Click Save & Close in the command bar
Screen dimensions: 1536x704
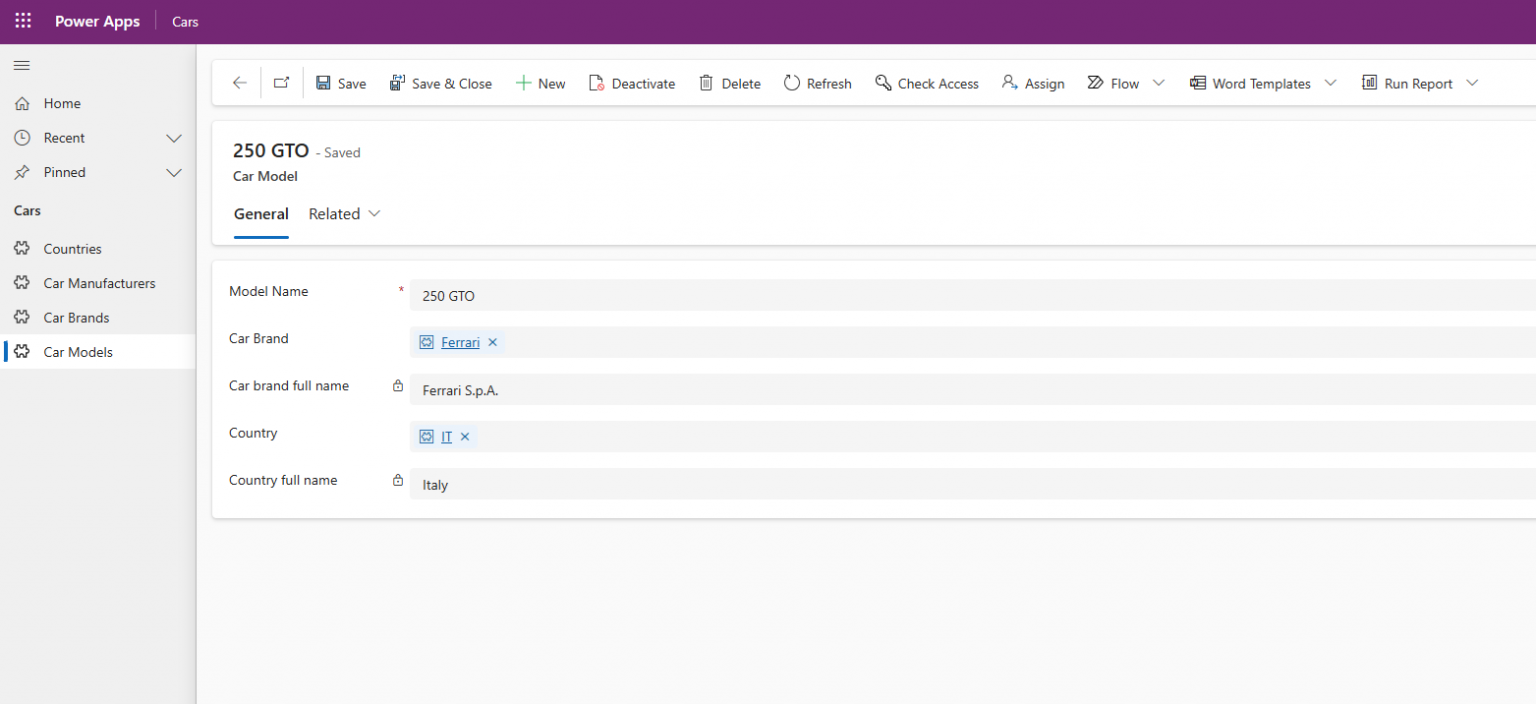[x=441, y=83]
